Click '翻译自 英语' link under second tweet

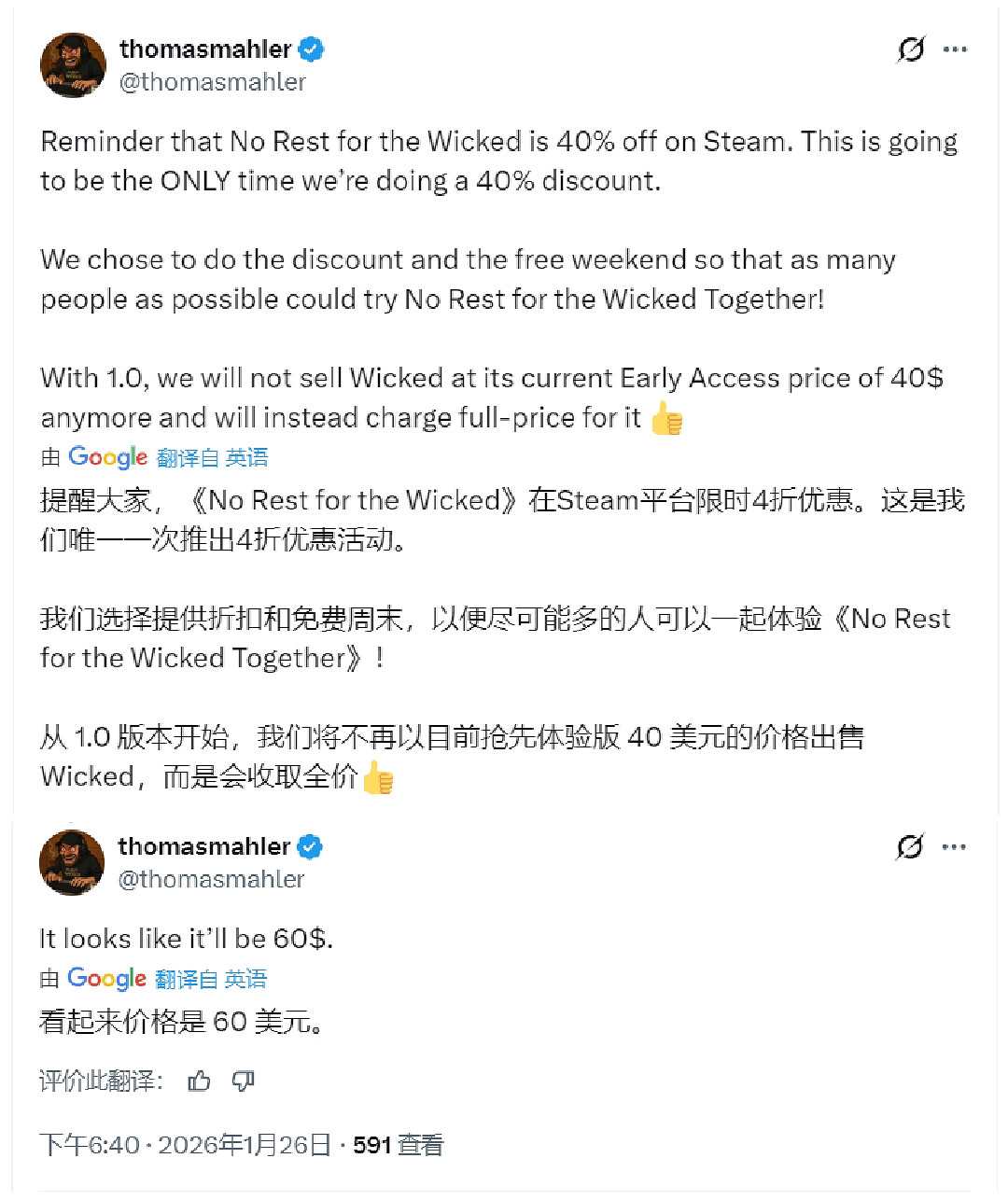211,979
